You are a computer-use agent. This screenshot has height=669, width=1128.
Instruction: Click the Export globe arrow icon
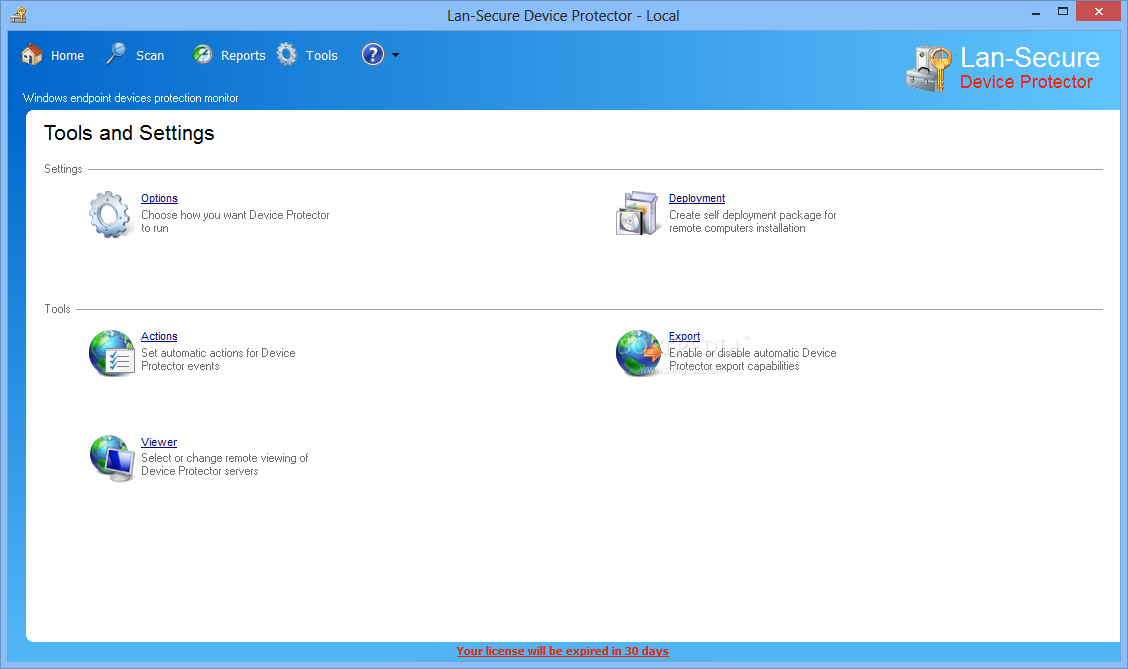[x=639, y=352]
